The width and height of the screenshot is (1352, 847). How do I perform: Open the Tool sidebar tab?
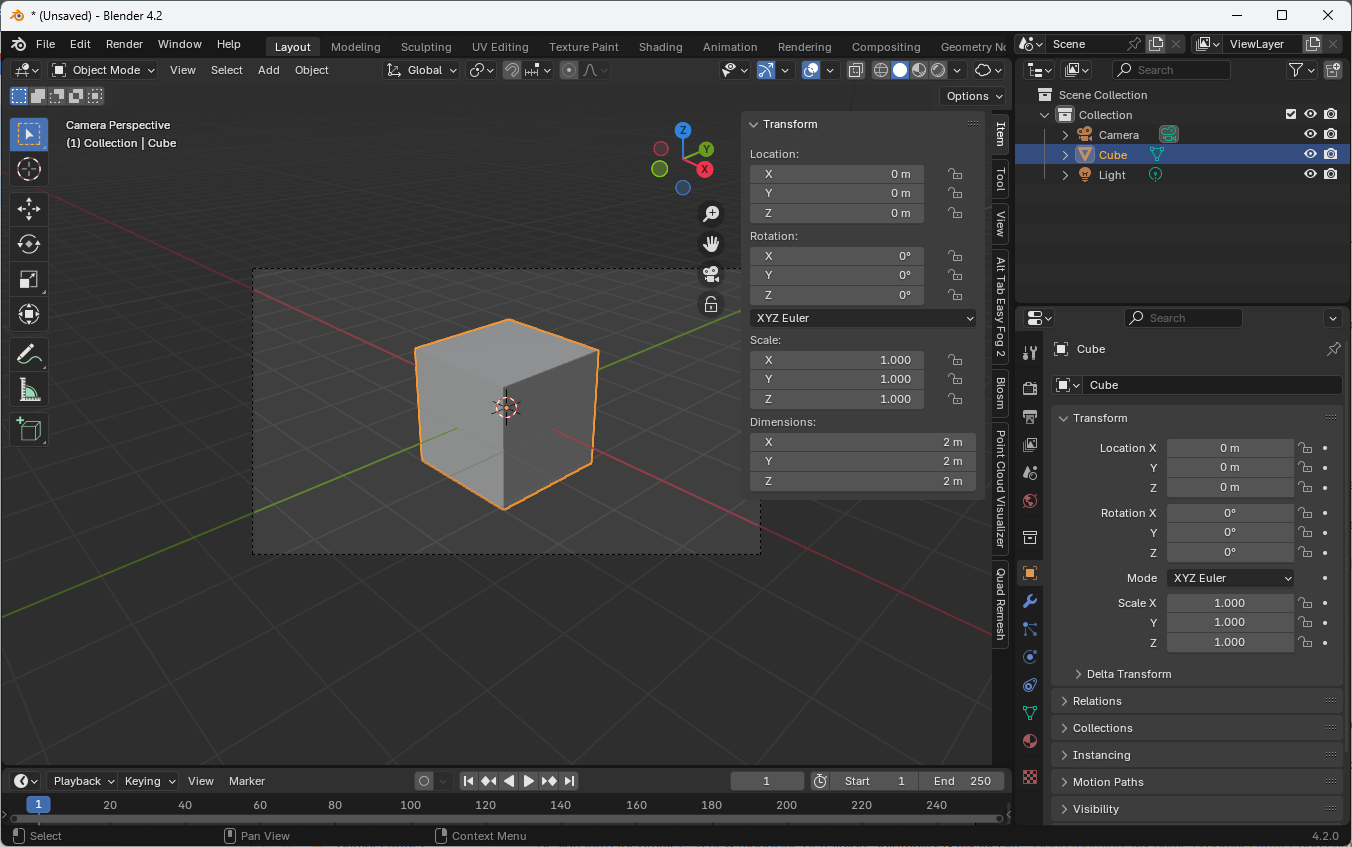click(x=1000, y=180)
